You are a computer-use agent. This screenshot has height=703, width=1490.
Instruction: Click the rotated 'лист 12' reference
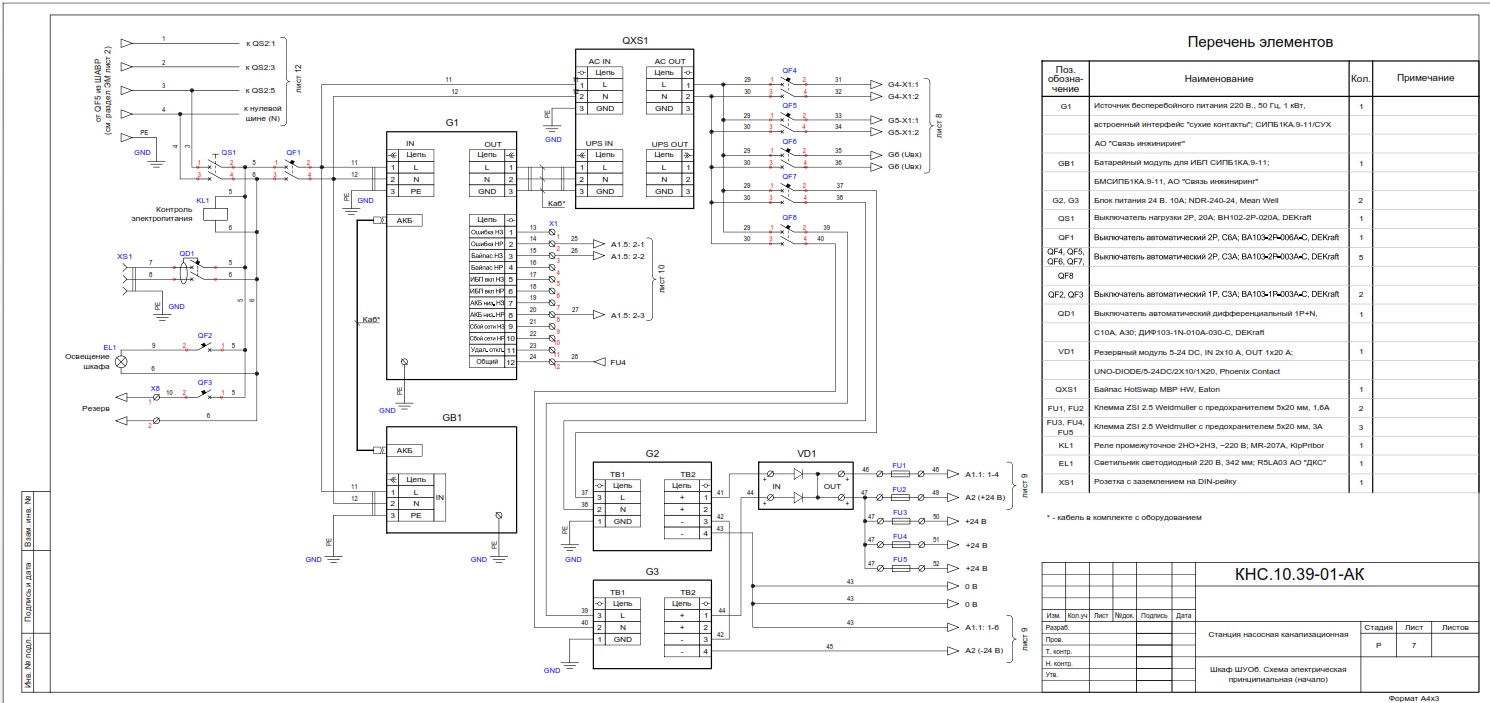coord(298,80)
